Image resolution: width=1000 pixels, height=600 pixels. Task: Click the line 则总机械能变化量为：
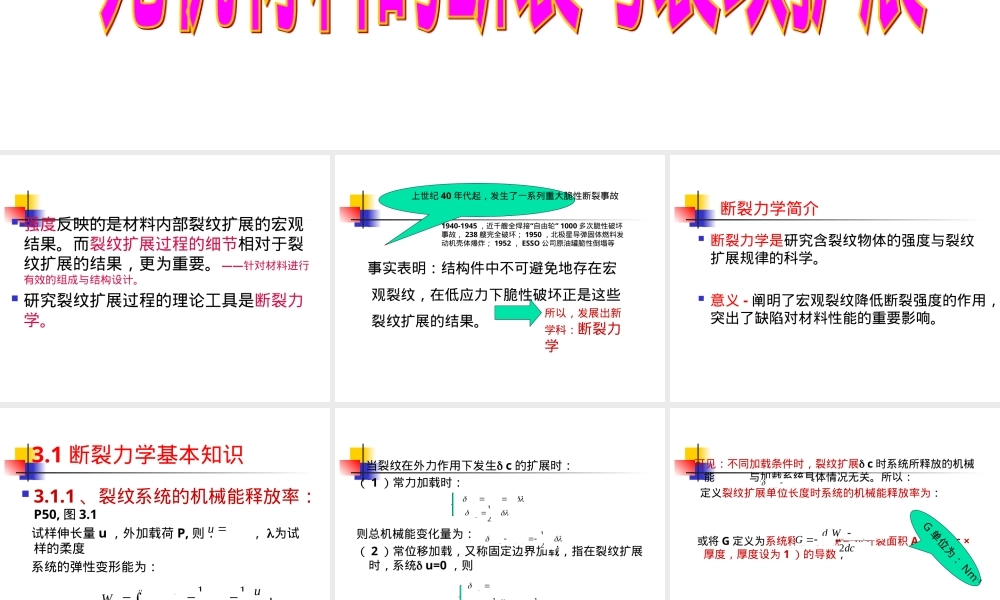point(415,534)
